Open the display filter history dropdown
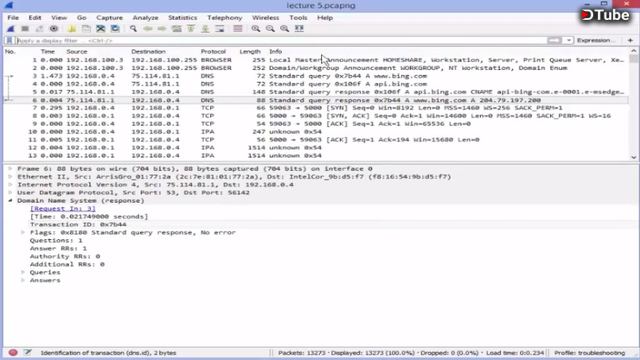Screen dimensions: 640x360 pyautogui.click(x=568, y=40)
